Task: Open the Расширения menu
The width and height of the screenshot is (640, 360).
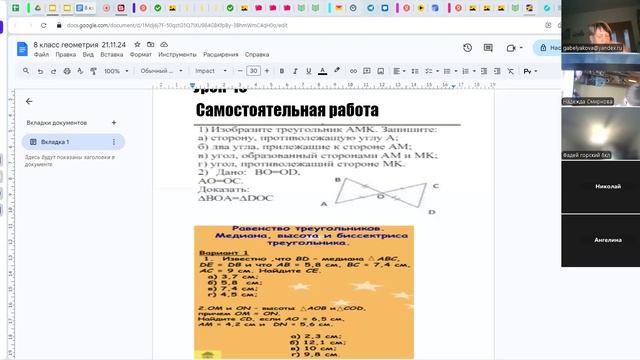Action: [220, 54]
